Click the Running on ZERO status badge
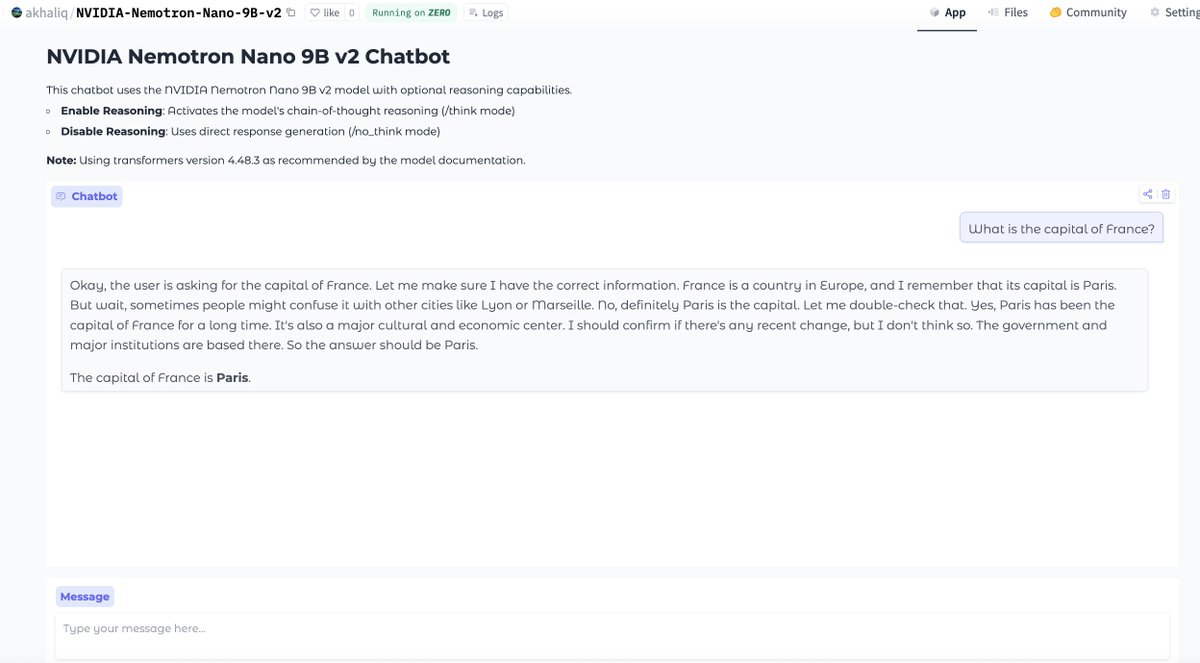Screen dimensions: 1200x663 410,13
